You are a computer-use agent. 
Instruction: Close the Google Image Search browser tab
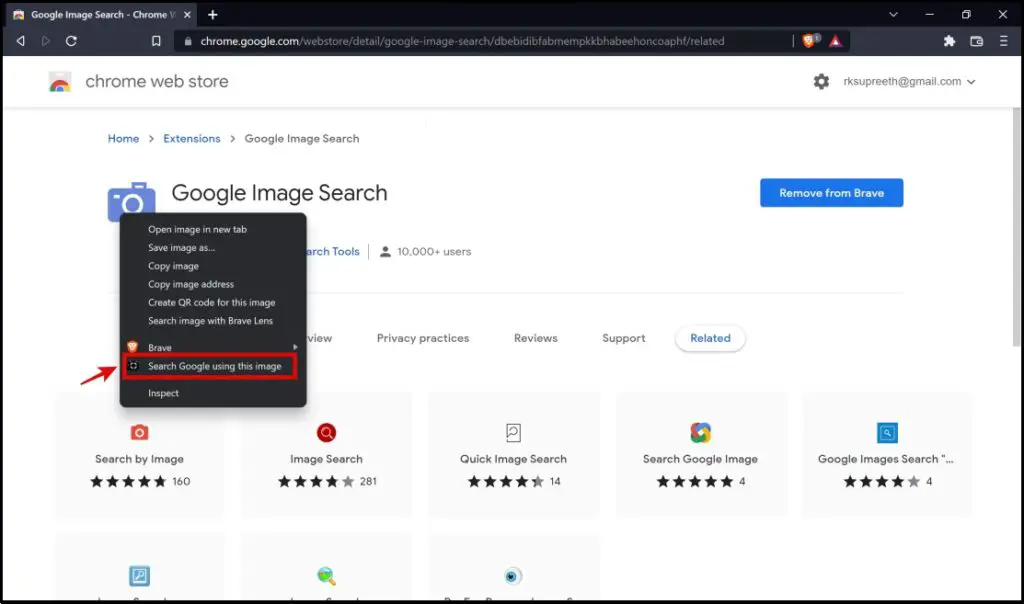click(x=187, y=14)
